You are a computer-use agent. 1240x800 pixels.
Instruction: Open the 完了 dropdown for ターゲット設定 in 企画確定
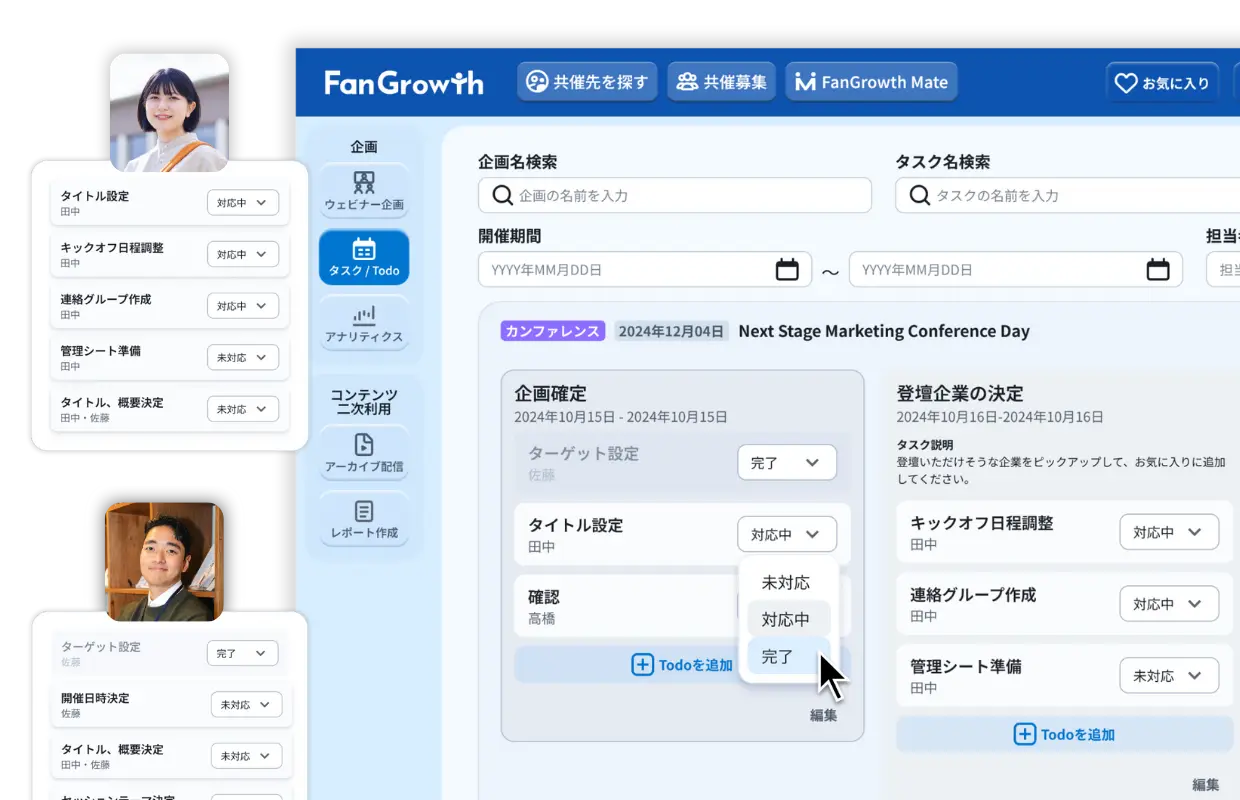(787, 463)
